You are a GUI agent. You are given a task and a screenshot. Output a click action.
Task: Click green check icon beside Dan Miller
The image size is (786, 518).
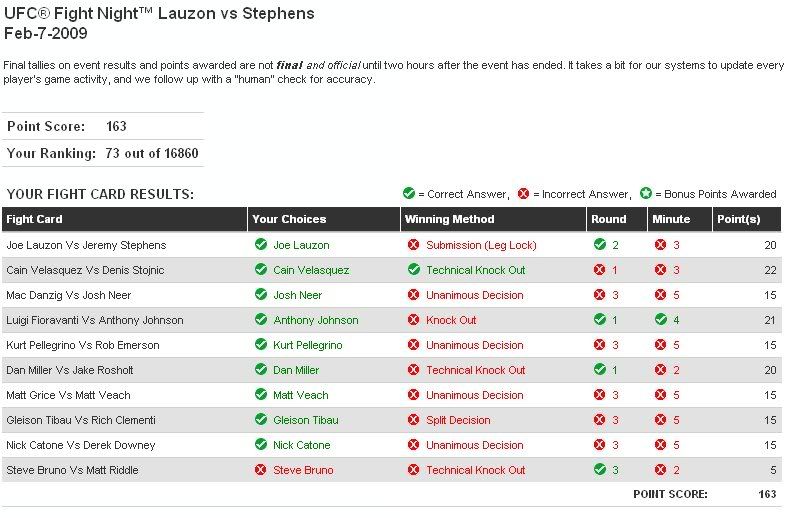[x=260, y=370]
